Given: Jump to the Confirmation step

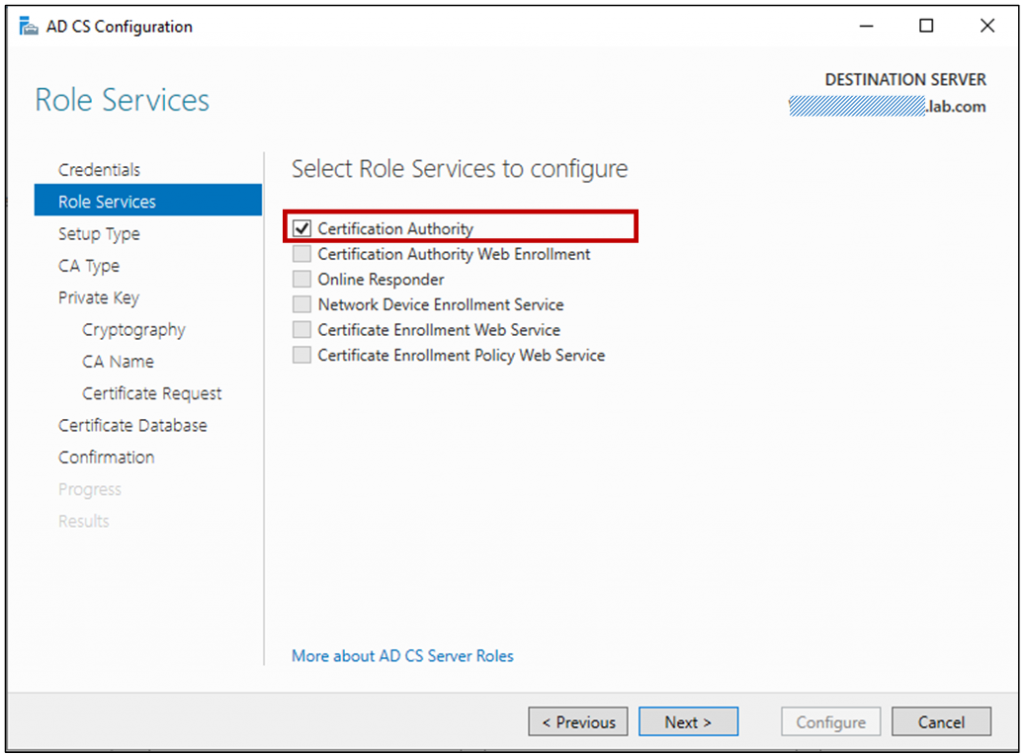Looking at the screenshot, I should tap(106, 458).
